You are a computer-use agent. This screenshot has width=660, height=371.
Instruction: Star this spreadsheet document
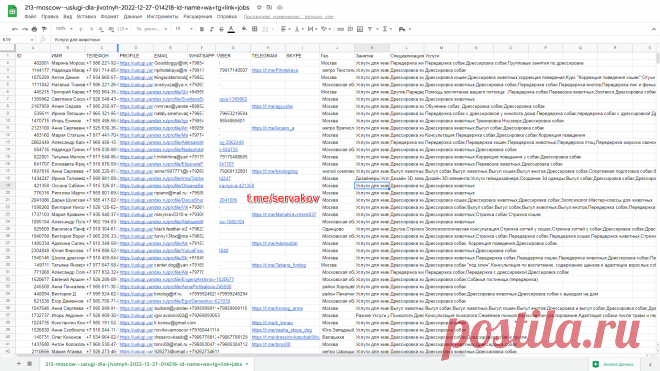(x=259, y=7)
